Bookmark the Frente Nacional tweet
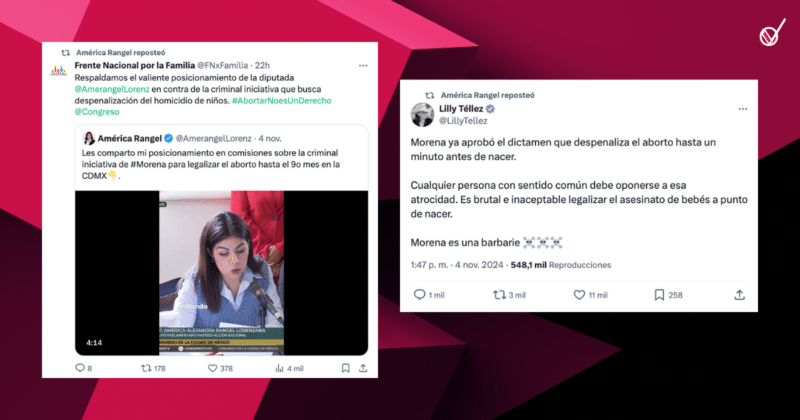800x420 pixels. point(345,368)
